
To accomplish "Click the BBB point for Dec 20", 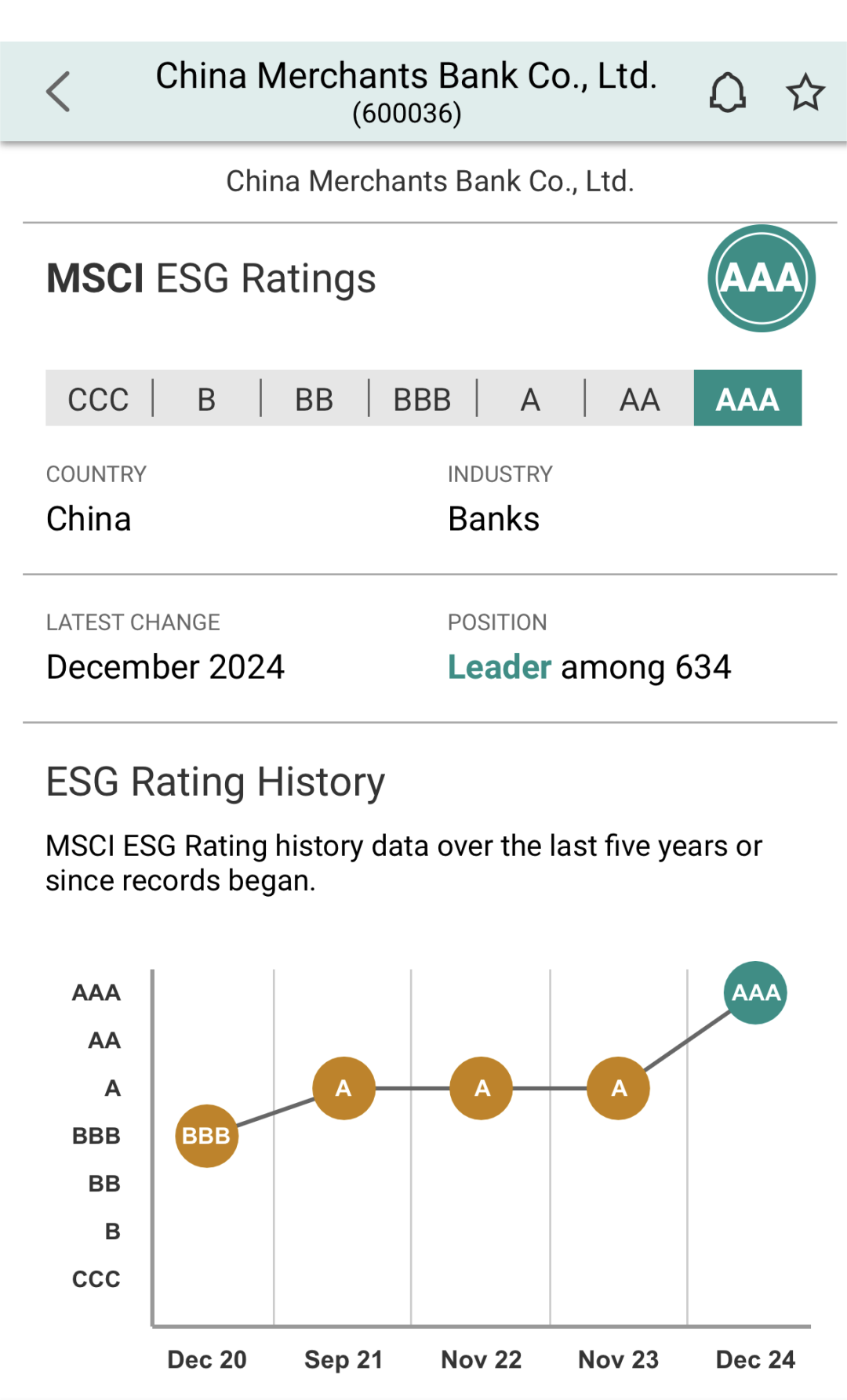I will [x=206, y=1136].
